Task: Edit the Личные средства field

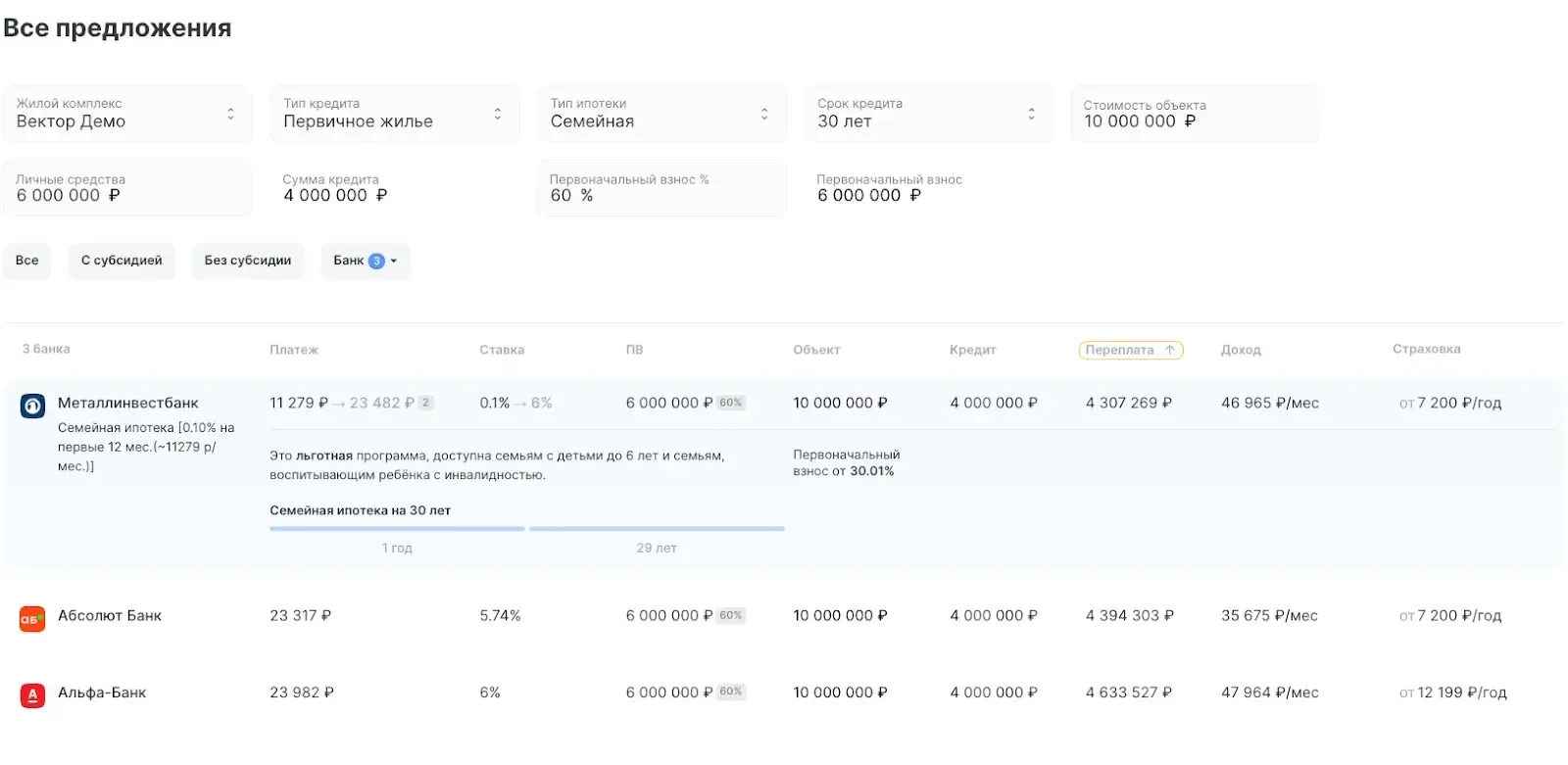Action: pyautogui.click(x=127, y=188)
